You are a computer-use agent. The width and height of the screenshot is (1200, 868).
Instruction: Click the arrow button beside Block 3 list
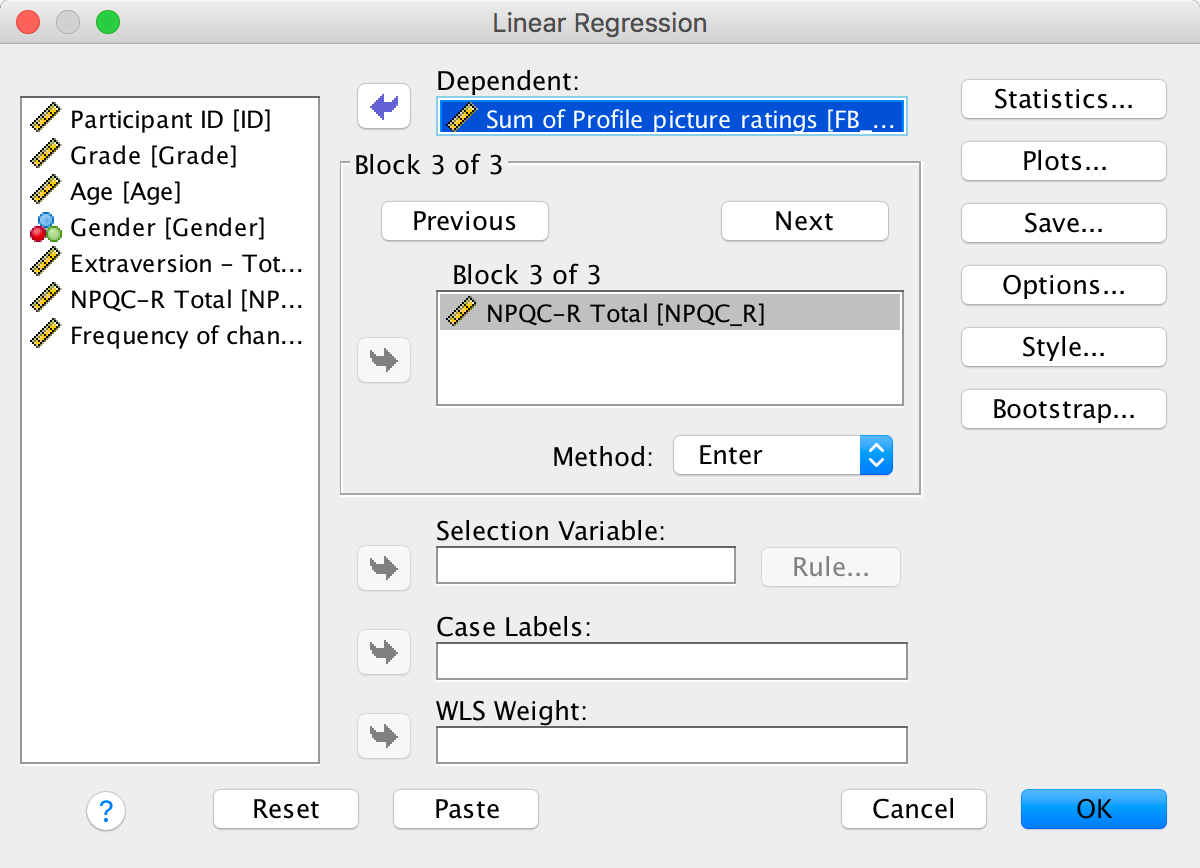(384, 360)
